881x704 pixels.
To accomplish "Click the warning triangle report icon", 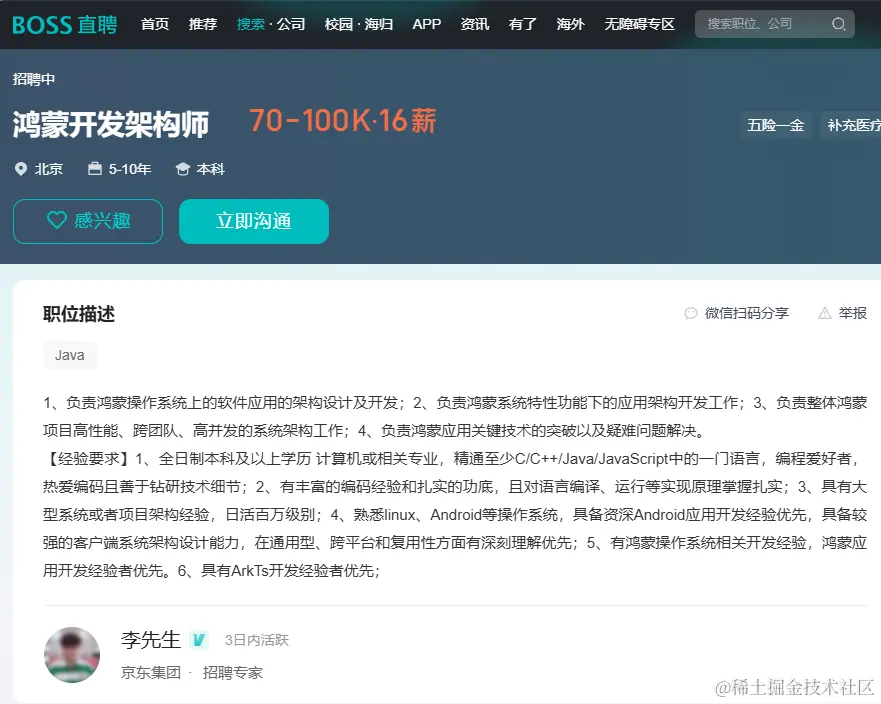I will tap(824, 314).
